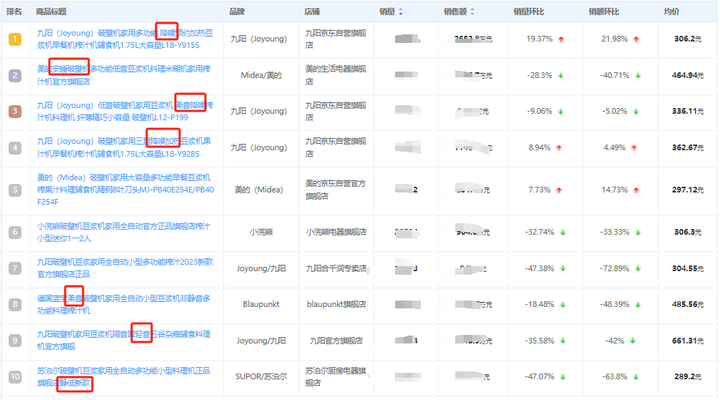The width and height of the screenshot is (720, 400).
Task: Open the 九阳 2023新款 product link
Action: click(125, 268)
